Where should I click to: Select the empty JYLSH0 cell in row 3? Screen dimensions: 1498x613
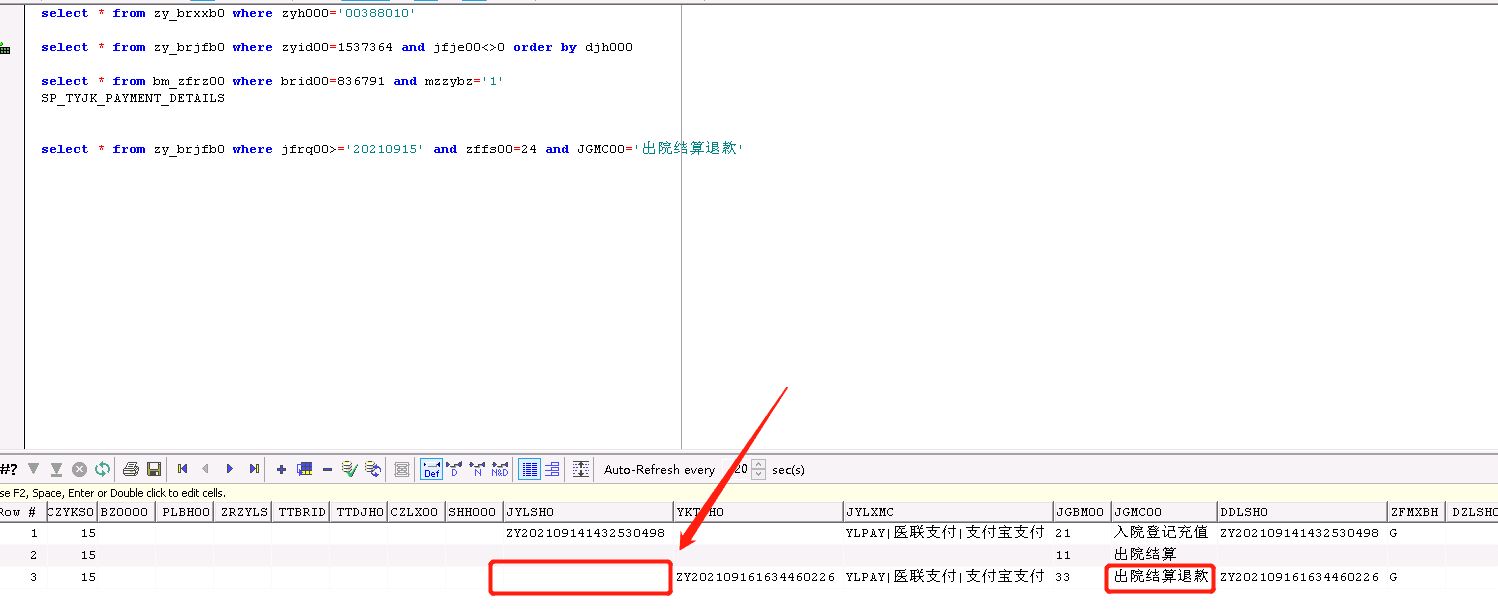(x=588, y=577)
